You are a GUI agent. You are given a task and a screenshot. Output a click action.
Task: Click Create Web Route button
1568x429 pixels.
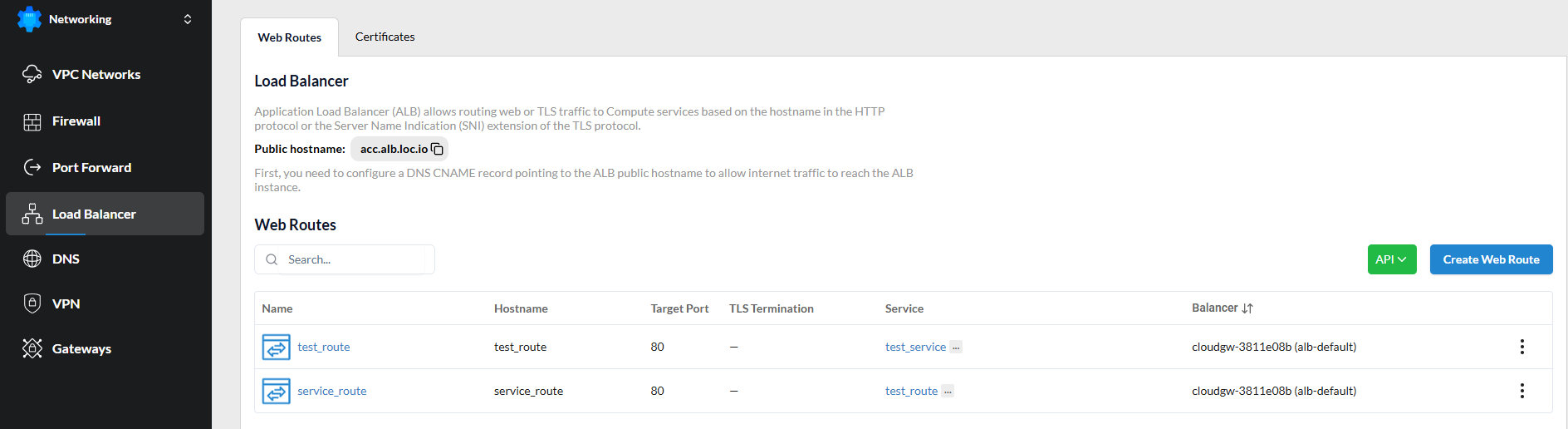(1491, 259)
